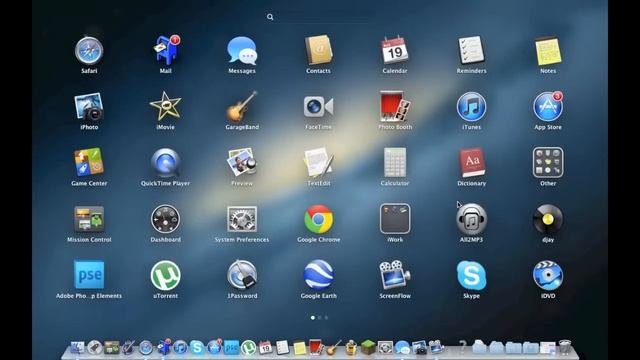Screen dimensions: 640x360
Task: Open the Calculator app
Action: tap(395, 162)
